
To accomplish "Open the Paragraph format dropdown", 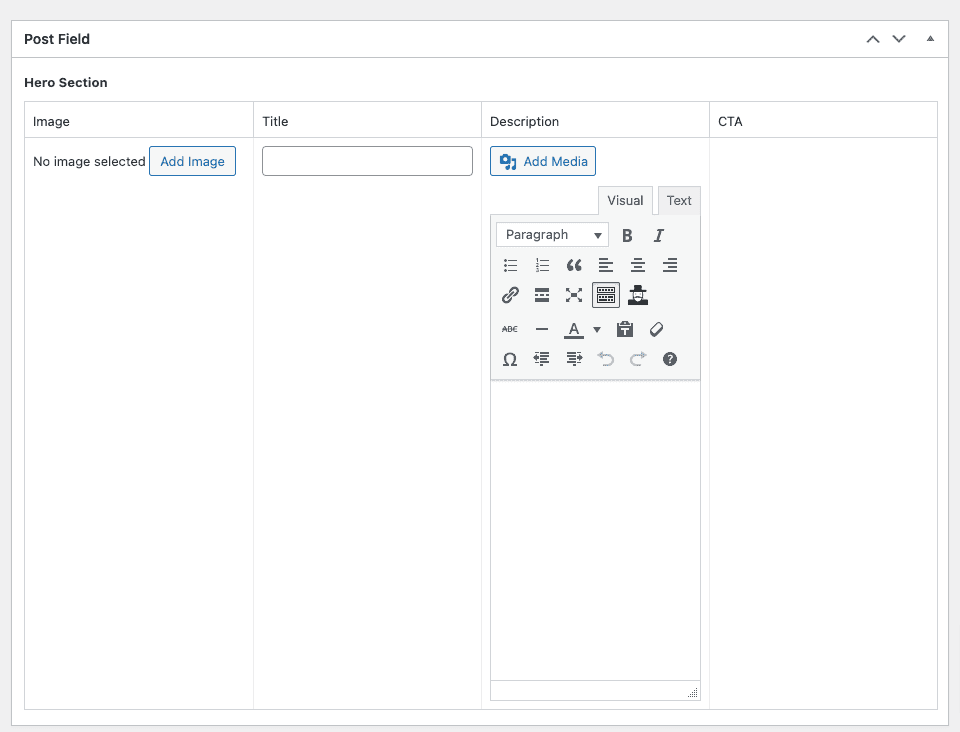I will tap(552, 235).
